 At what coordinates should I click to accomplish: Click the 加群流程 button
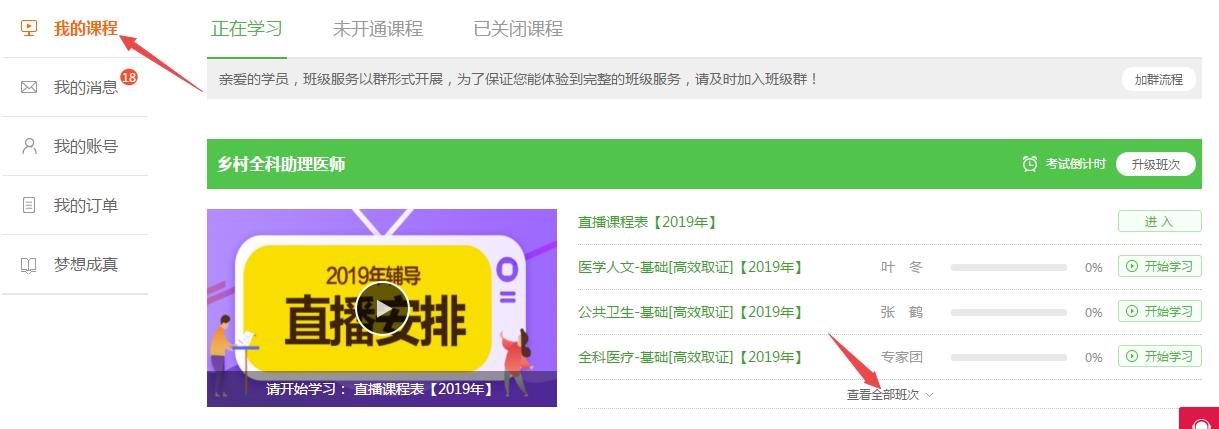coord(1158,79)
